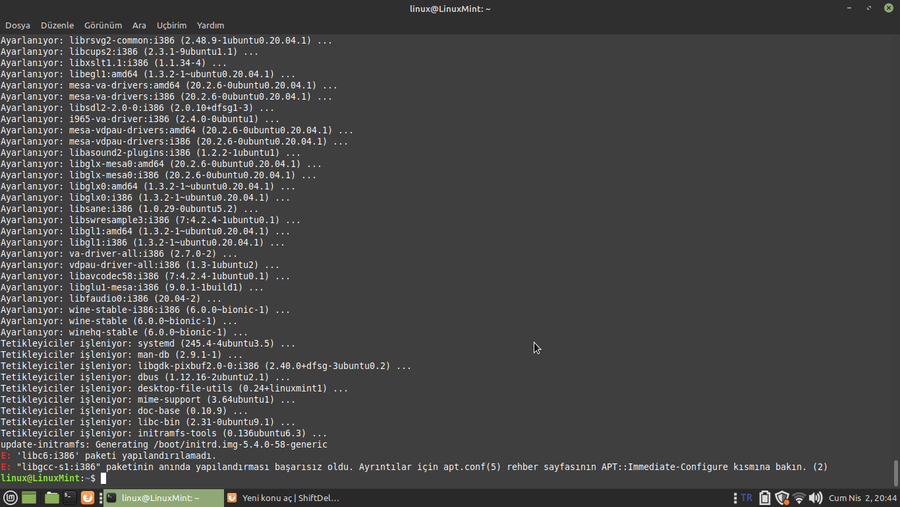The image size is (900, 507).
Task: Open the Files folder launcher in panel
Action: pyautogui.click(x=52, y=498)
